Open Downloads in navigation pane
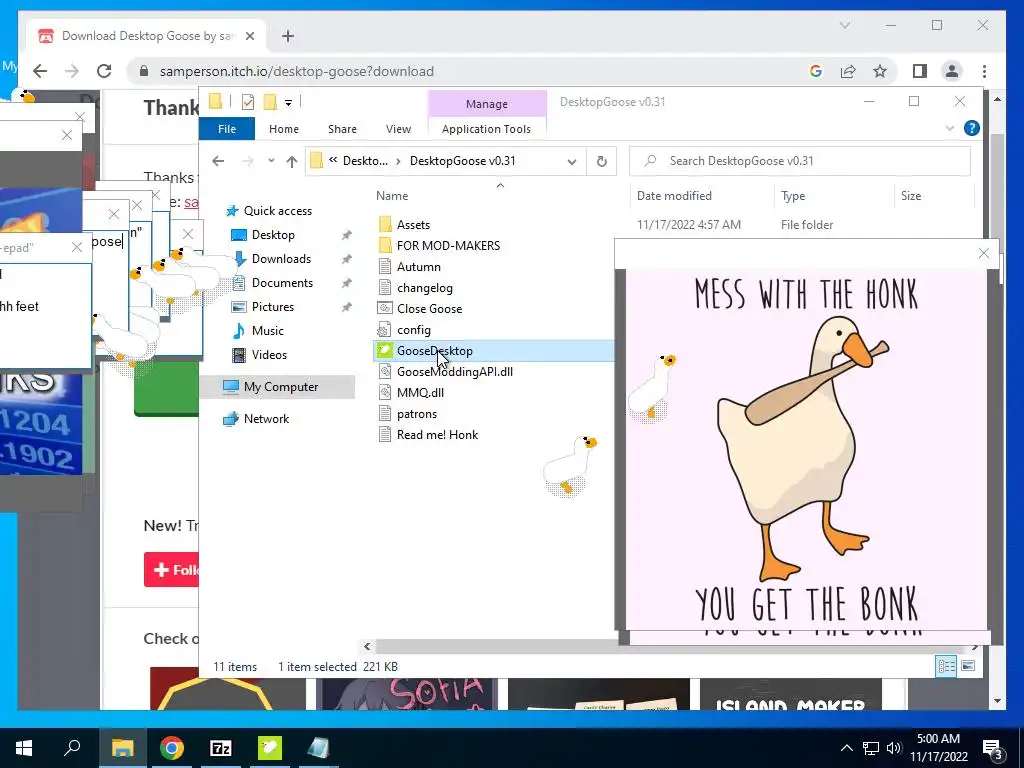1024x768 pixels. (281, 259)
